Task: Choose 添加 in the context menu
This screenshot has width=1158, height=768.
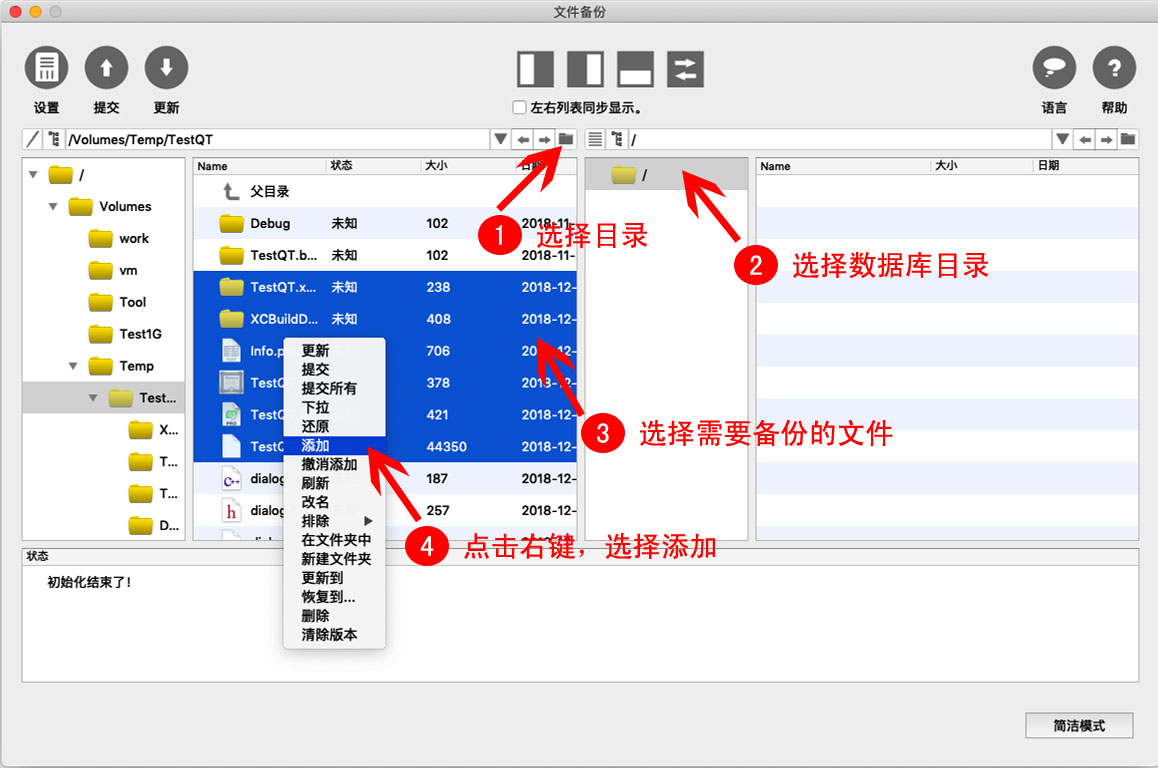Action: coord(335,445)
